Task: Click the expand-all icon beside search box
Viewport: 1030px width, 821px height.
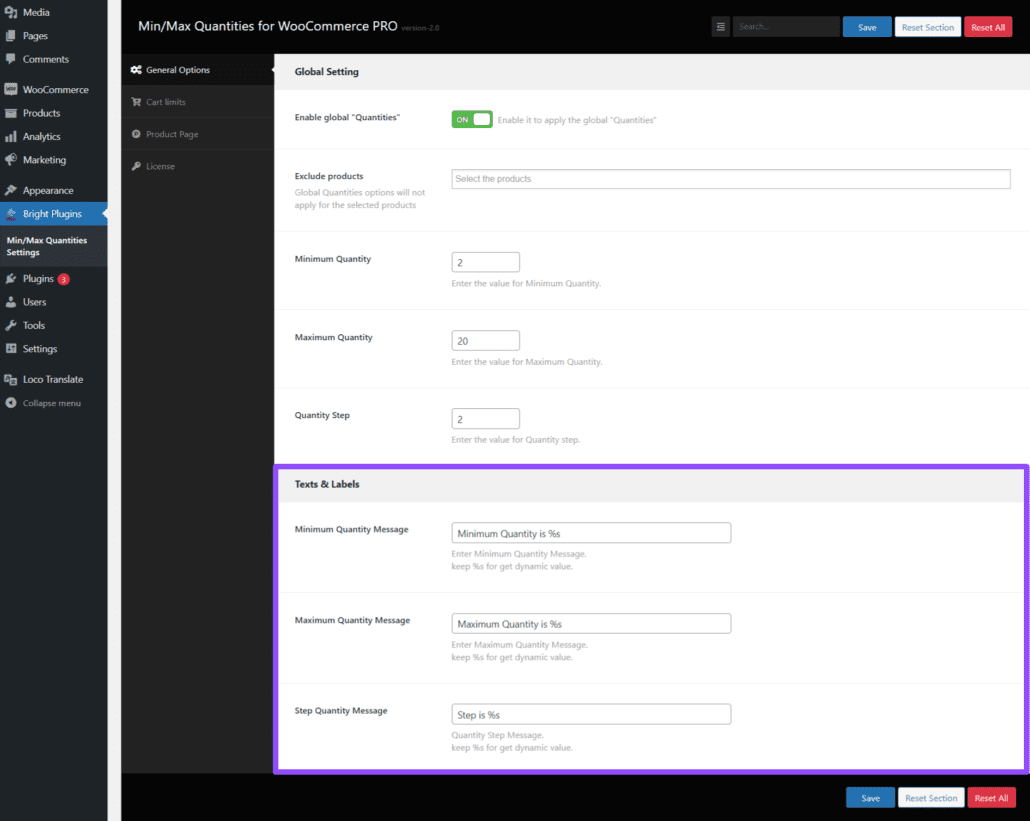Action: pyautogui.click(x=720, y=27)
